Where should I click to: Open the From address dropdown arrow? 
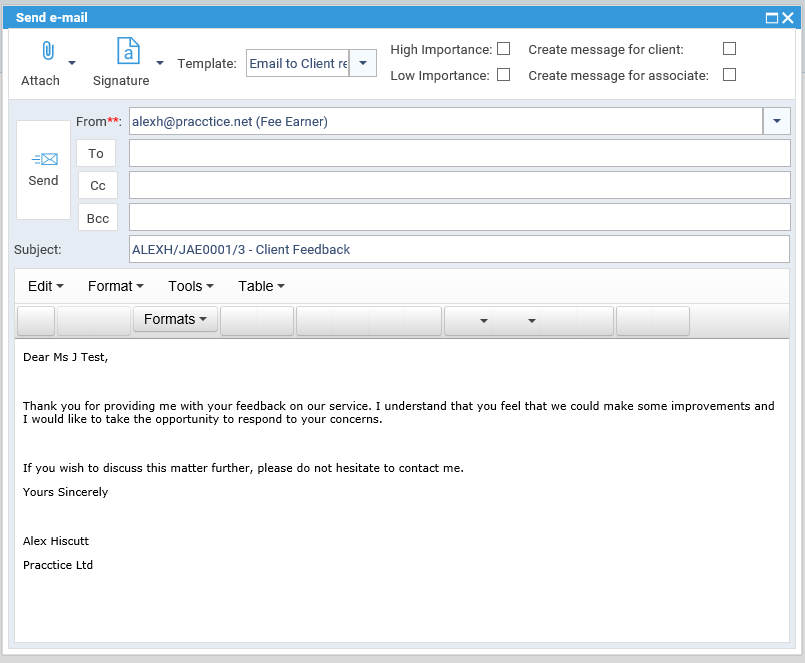point(776,121)
